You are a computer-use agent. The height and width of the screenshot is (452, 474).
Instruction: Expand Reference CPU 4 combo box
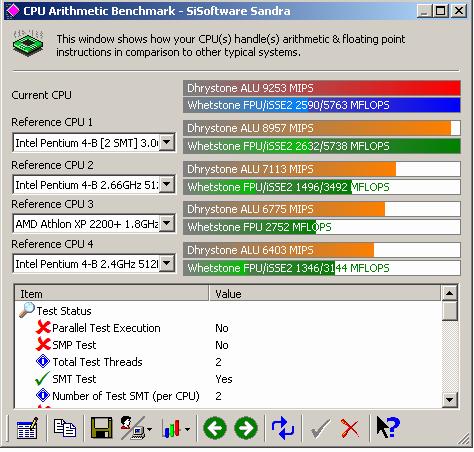(x=167, y=264)
